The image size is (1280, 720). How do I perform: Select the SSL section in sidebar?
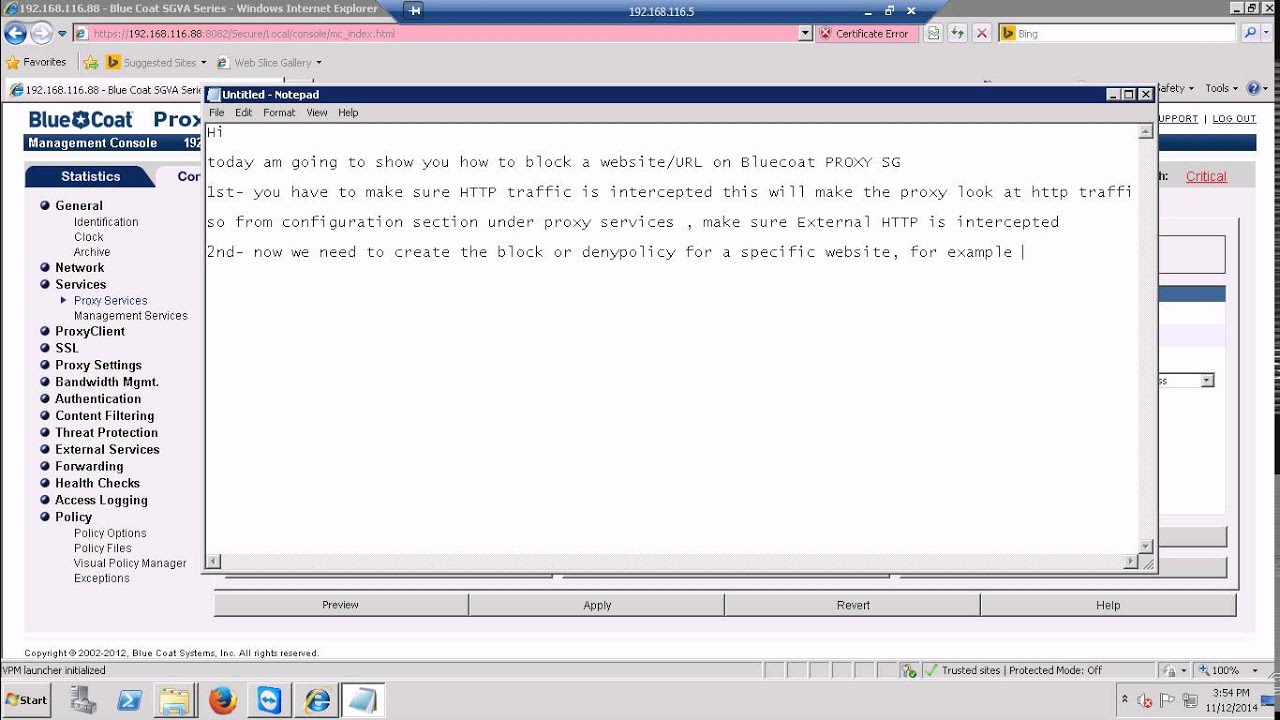pos(66,347)
